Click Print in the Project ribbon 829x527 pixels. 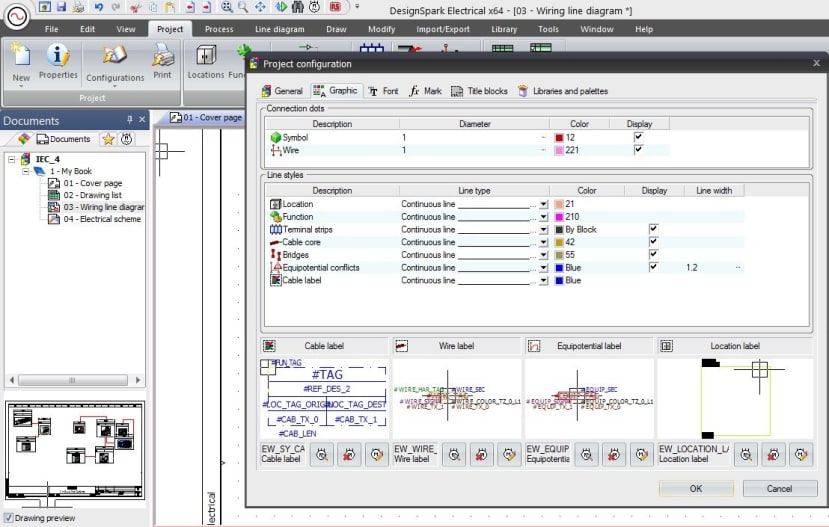click(x=162, y=62)
